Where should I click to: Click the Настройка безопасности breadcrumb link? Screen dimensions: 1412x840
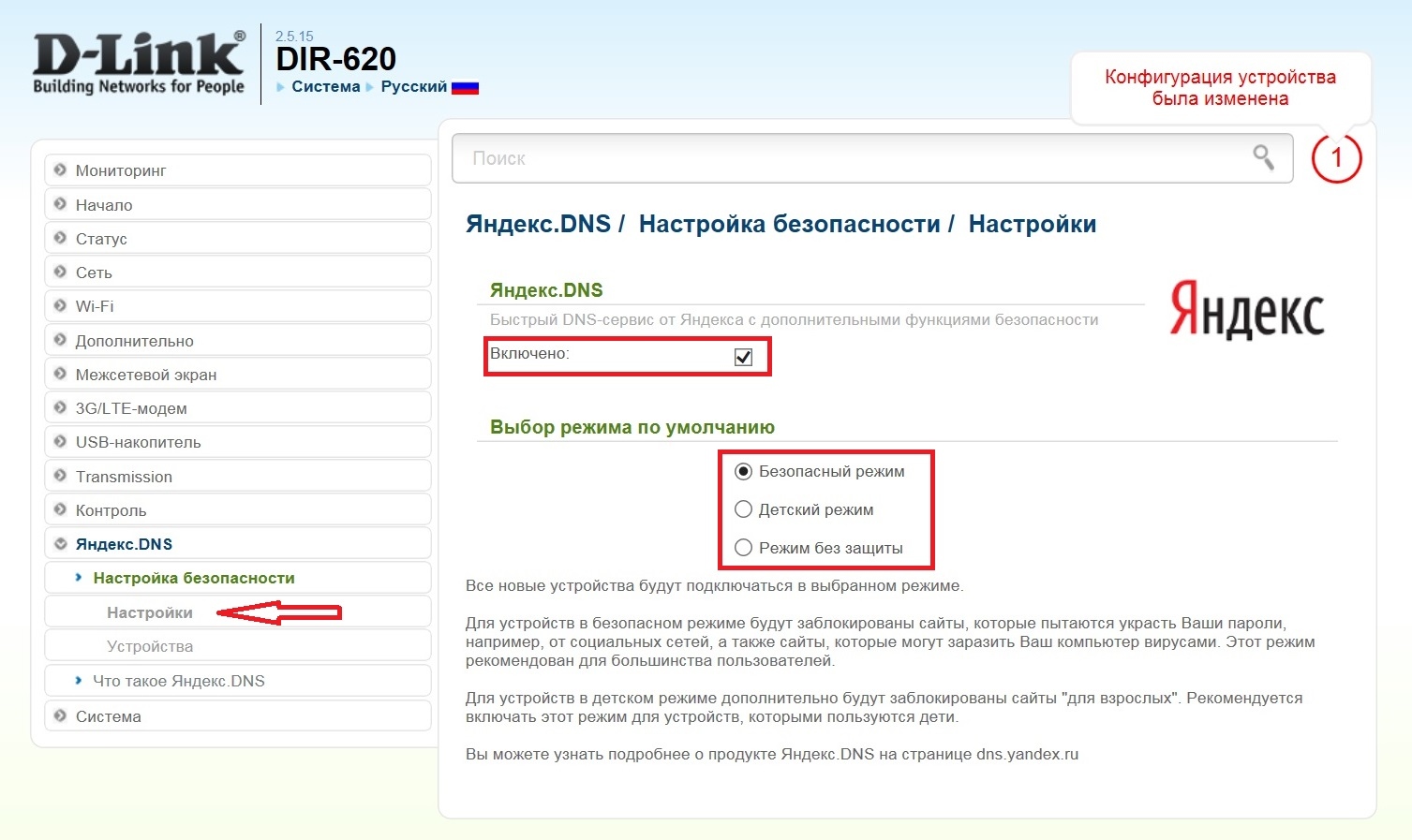pos(789,225)
